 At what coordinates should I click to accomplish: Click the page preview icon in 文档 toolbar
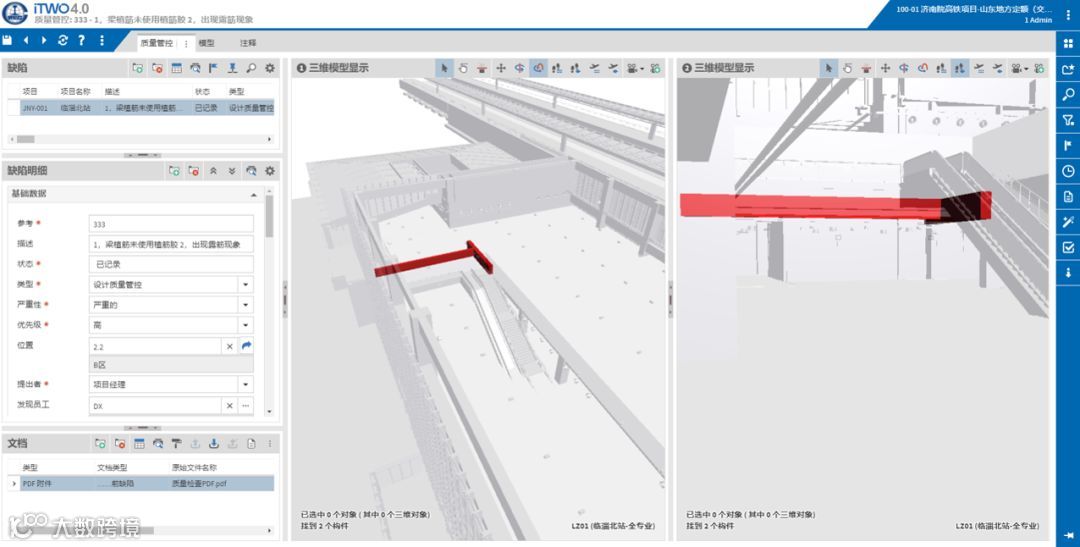tap(251, 444)
